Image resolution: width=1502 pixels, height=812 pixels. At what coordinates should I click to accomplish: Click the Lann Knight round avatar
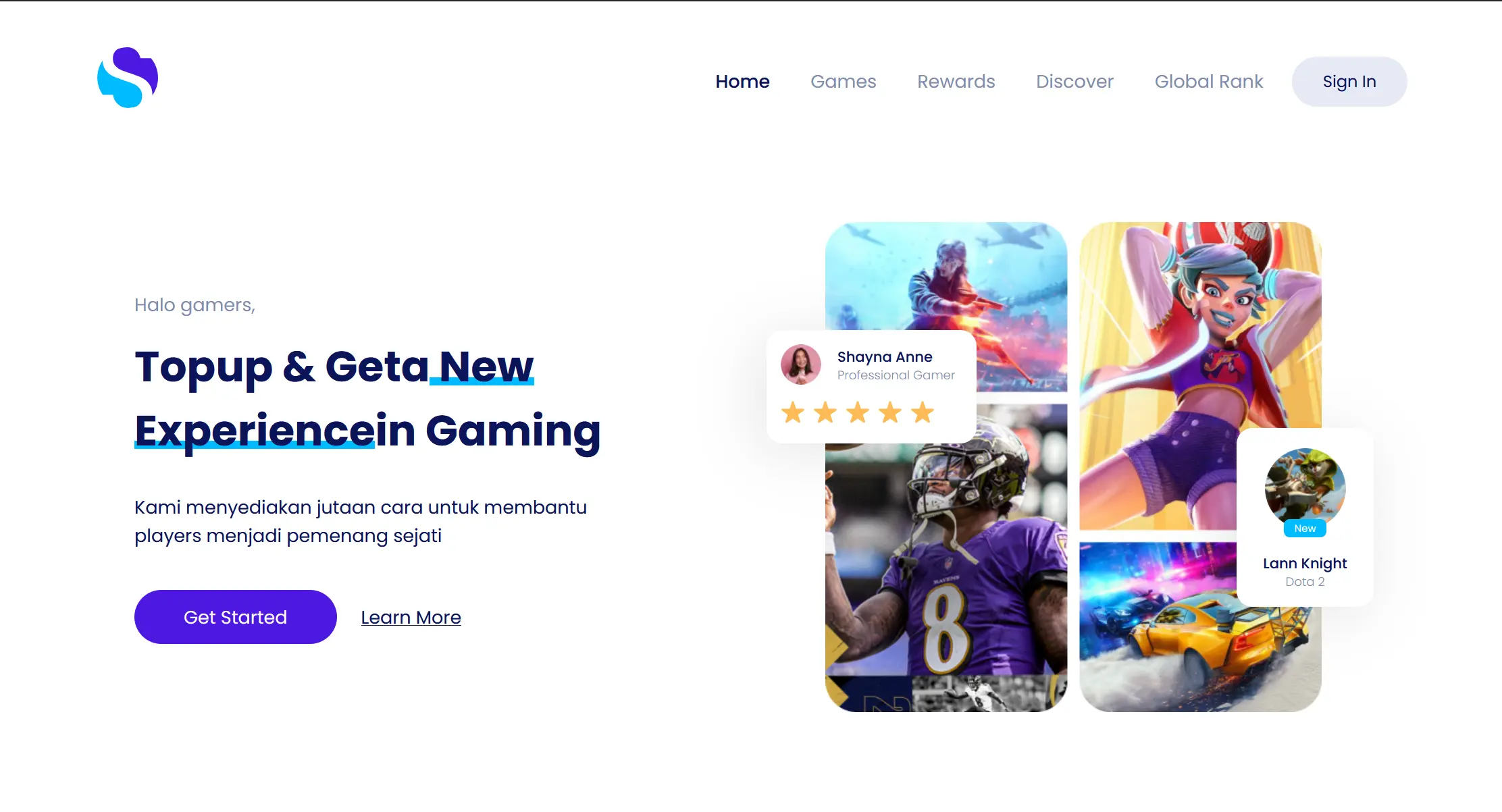click(x=1305, y=489)
